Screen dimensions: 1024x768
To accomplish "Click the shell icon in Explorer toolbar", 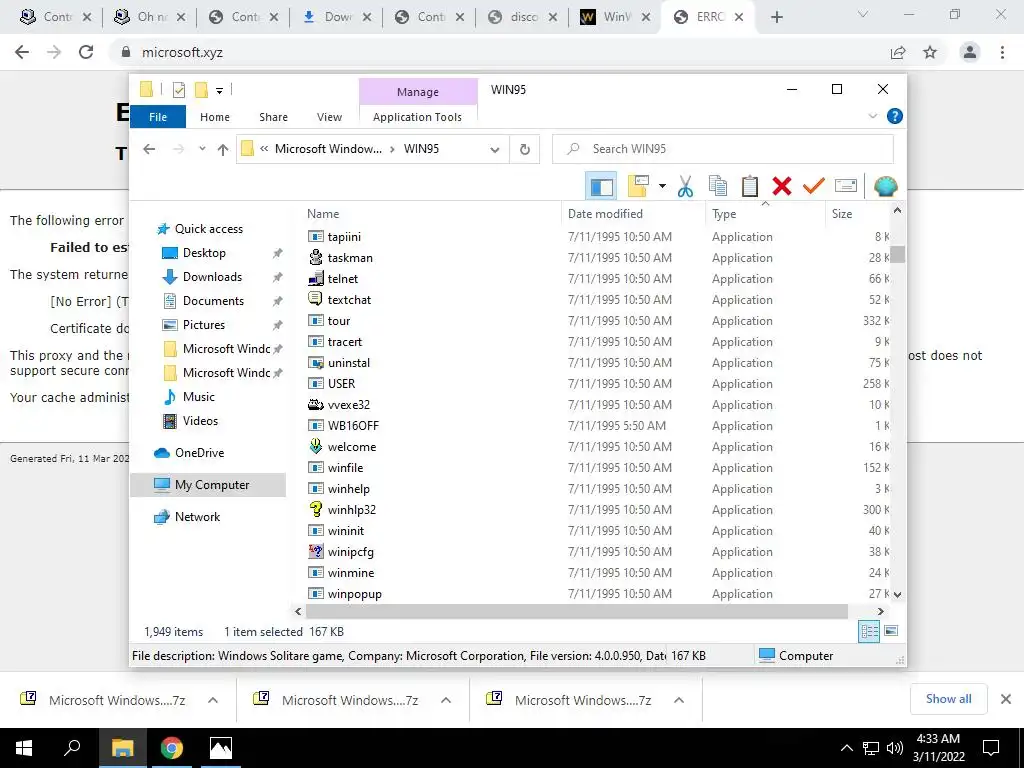I will click(886, 187).
